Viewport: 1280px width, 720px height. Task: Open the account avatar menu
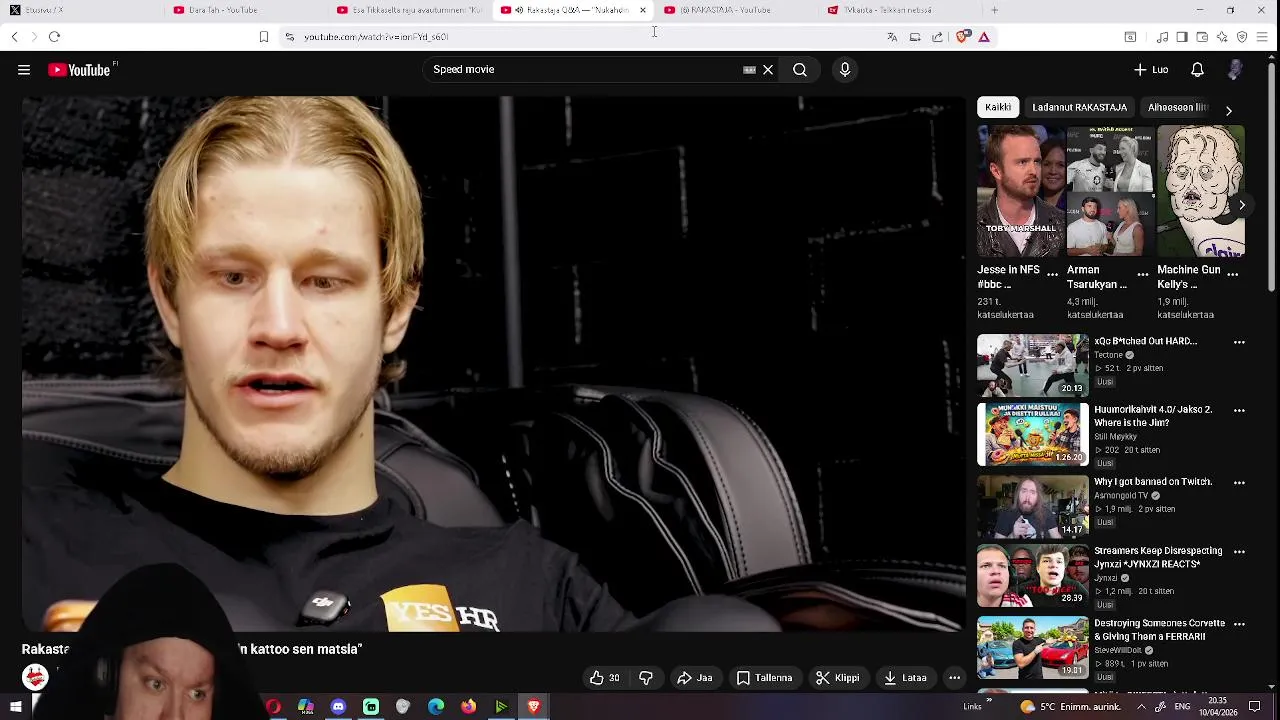coord(1236,70)
